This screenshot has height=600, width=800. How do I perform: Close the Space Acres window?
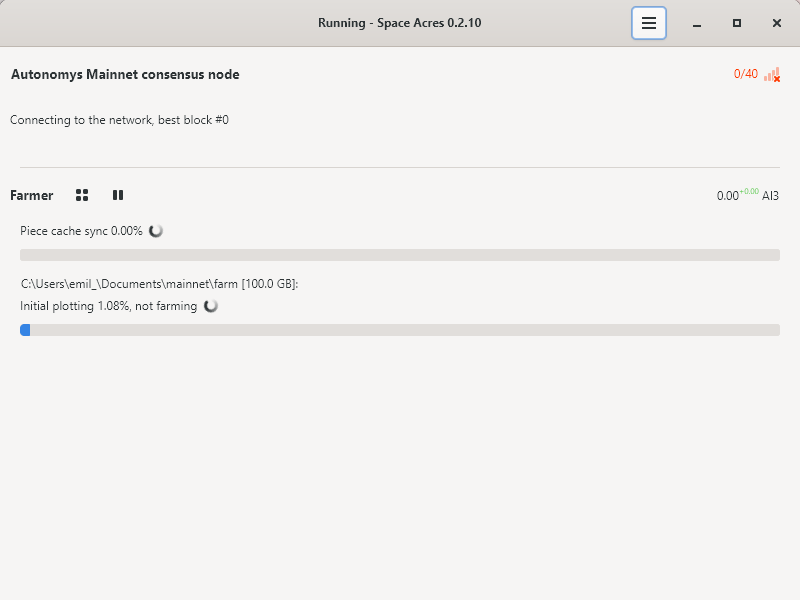777,23
